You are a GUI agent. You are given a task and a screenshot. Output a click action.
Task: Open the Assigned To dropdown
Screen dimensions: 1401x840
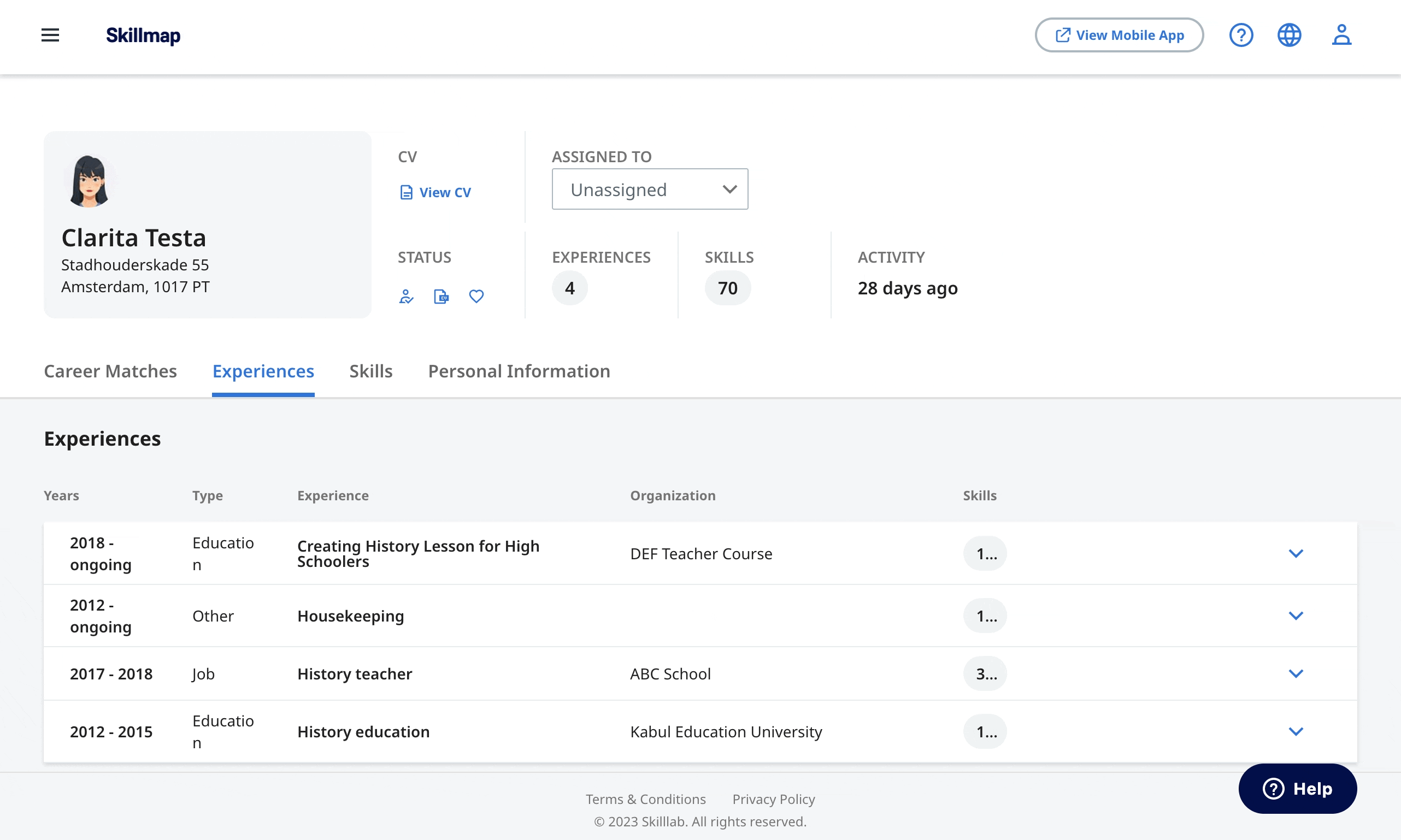coord(650,189)
